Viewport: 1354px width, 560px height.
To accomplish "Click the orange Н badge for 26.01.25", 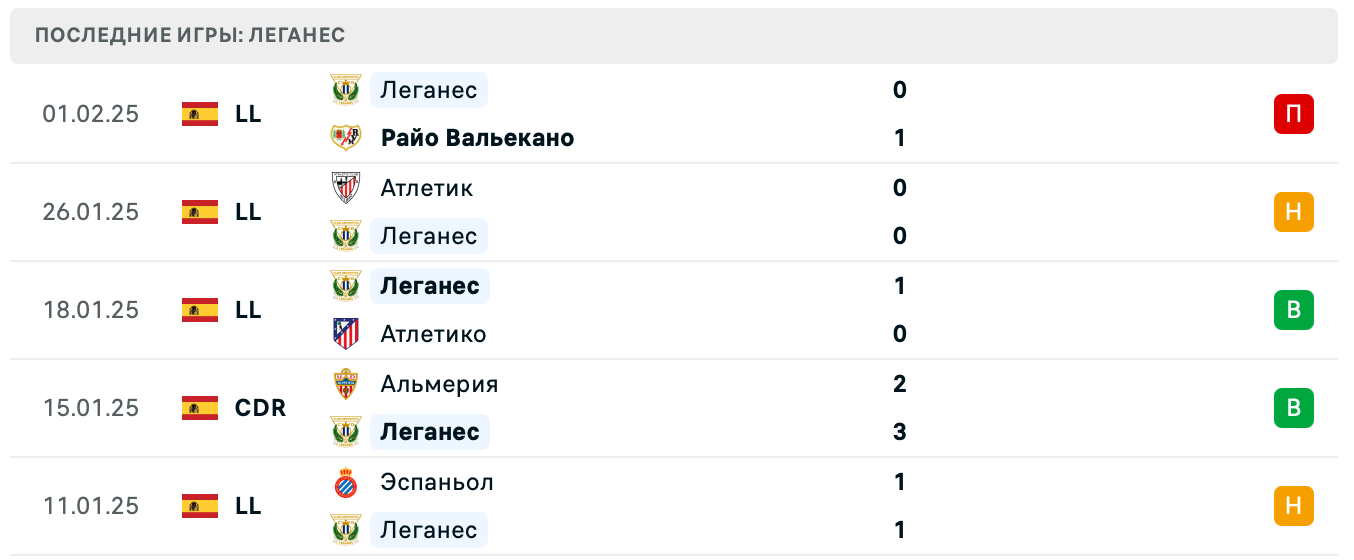I will pos(1293,212).
